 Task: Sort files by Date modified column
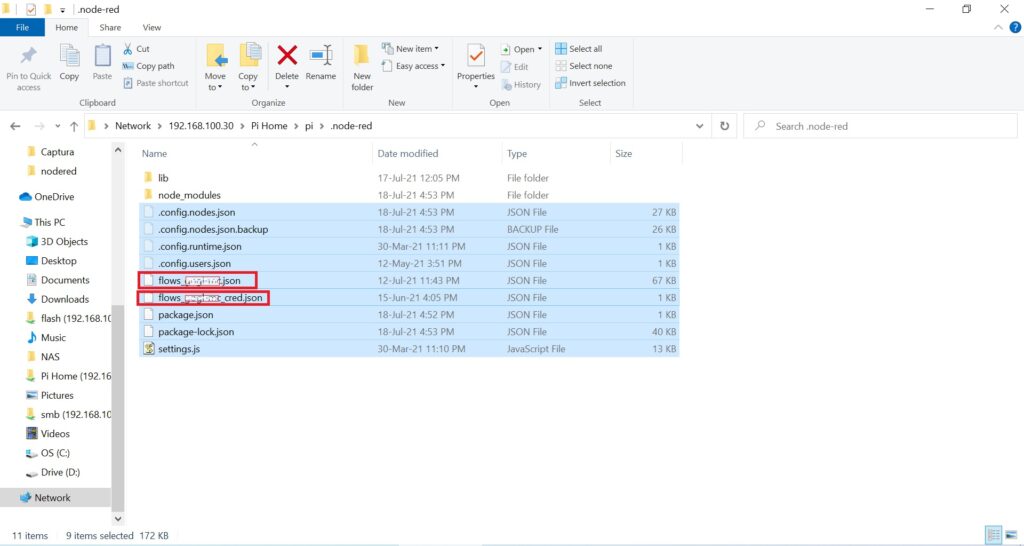(408, 153)
